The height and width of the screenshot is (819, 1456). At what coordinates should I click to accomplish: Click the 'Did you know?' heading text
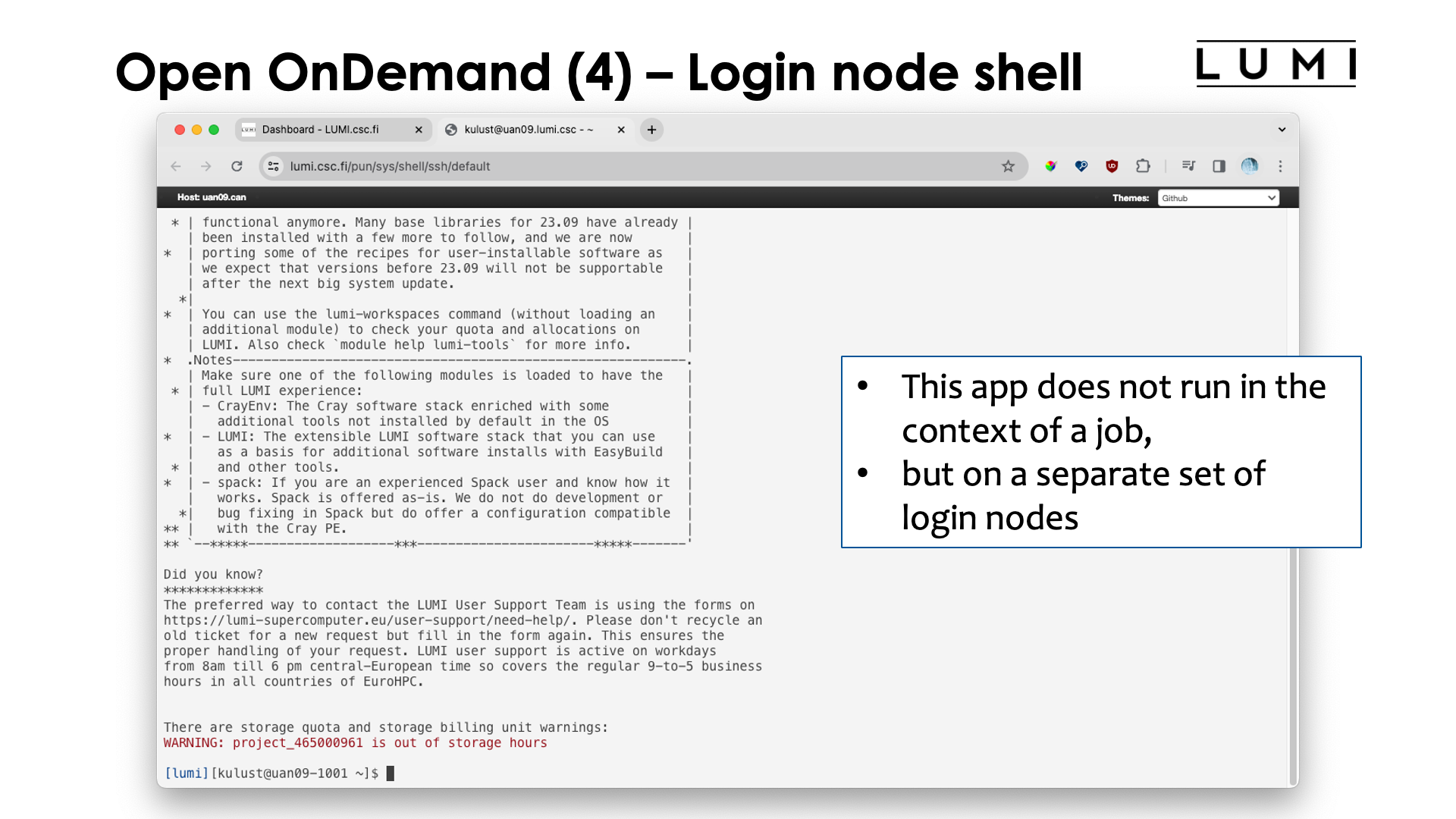click(213, 575)
